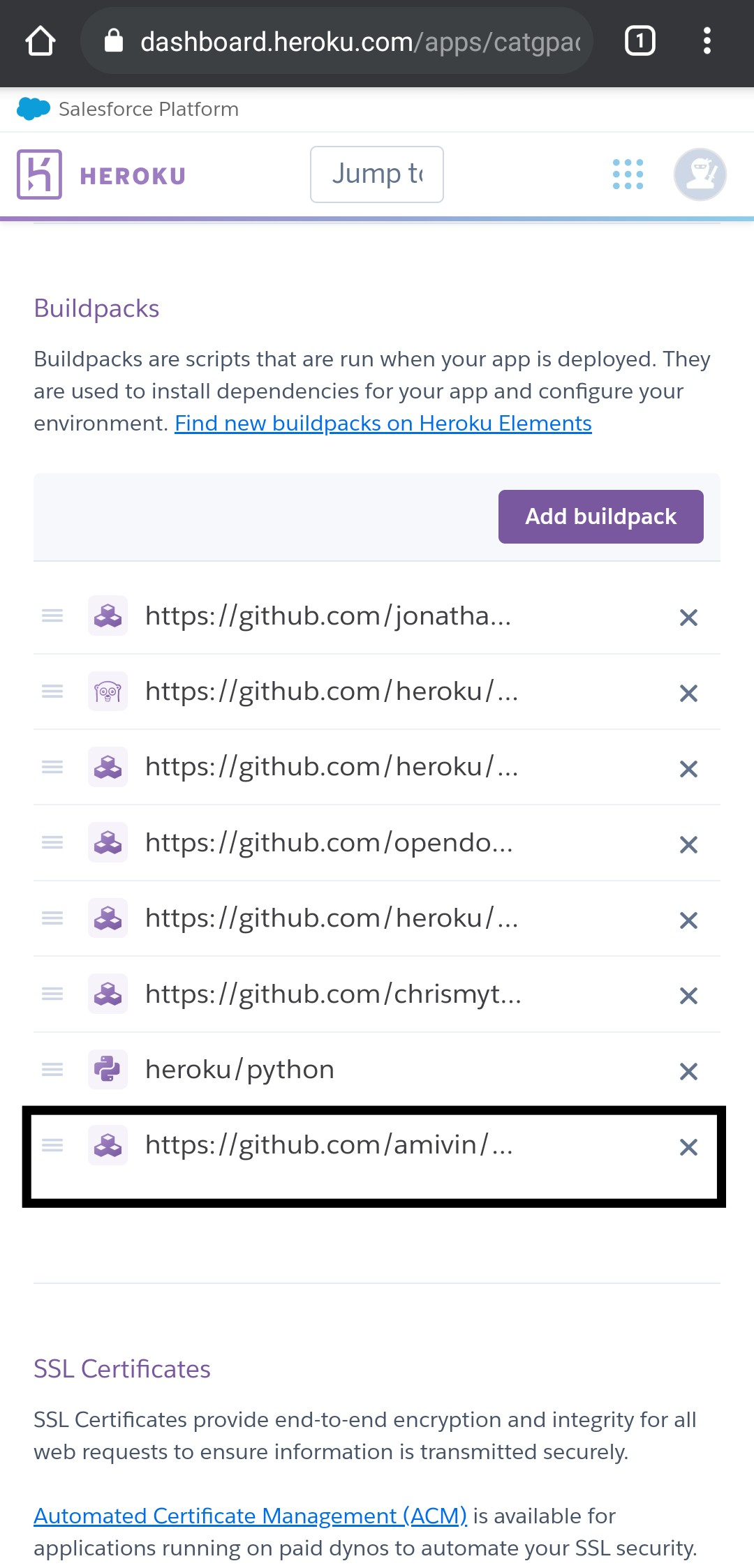Viewport: 754px width, 1568px height.
Task: Focus the Jump to search field
Action: pyautogui.click(x=377, y=174)
